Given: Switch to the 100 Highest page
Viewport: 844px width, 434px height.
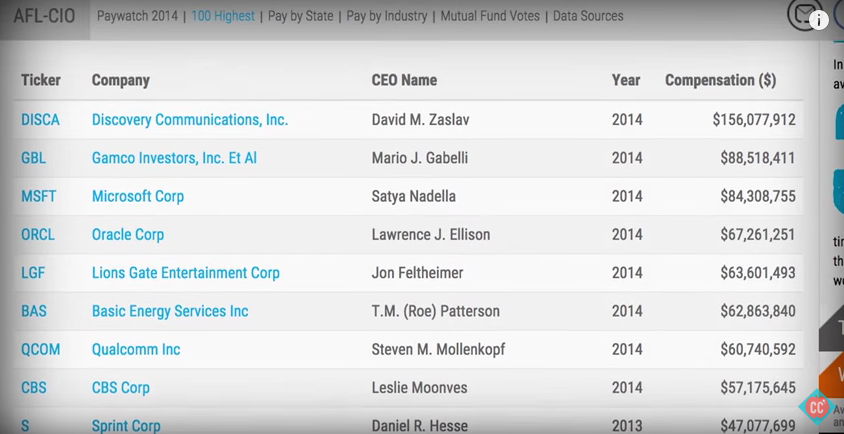Looking at the screenshot, I should [223, 16].
